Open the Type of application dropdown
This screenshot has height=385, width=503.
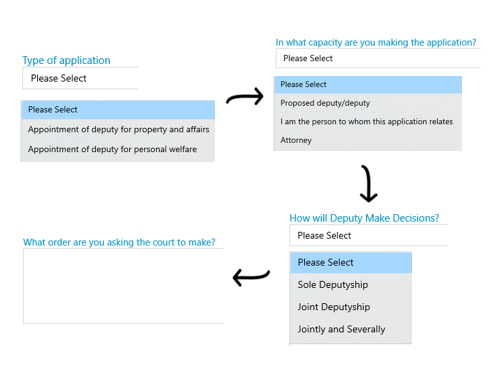click(x=80, y=78)
